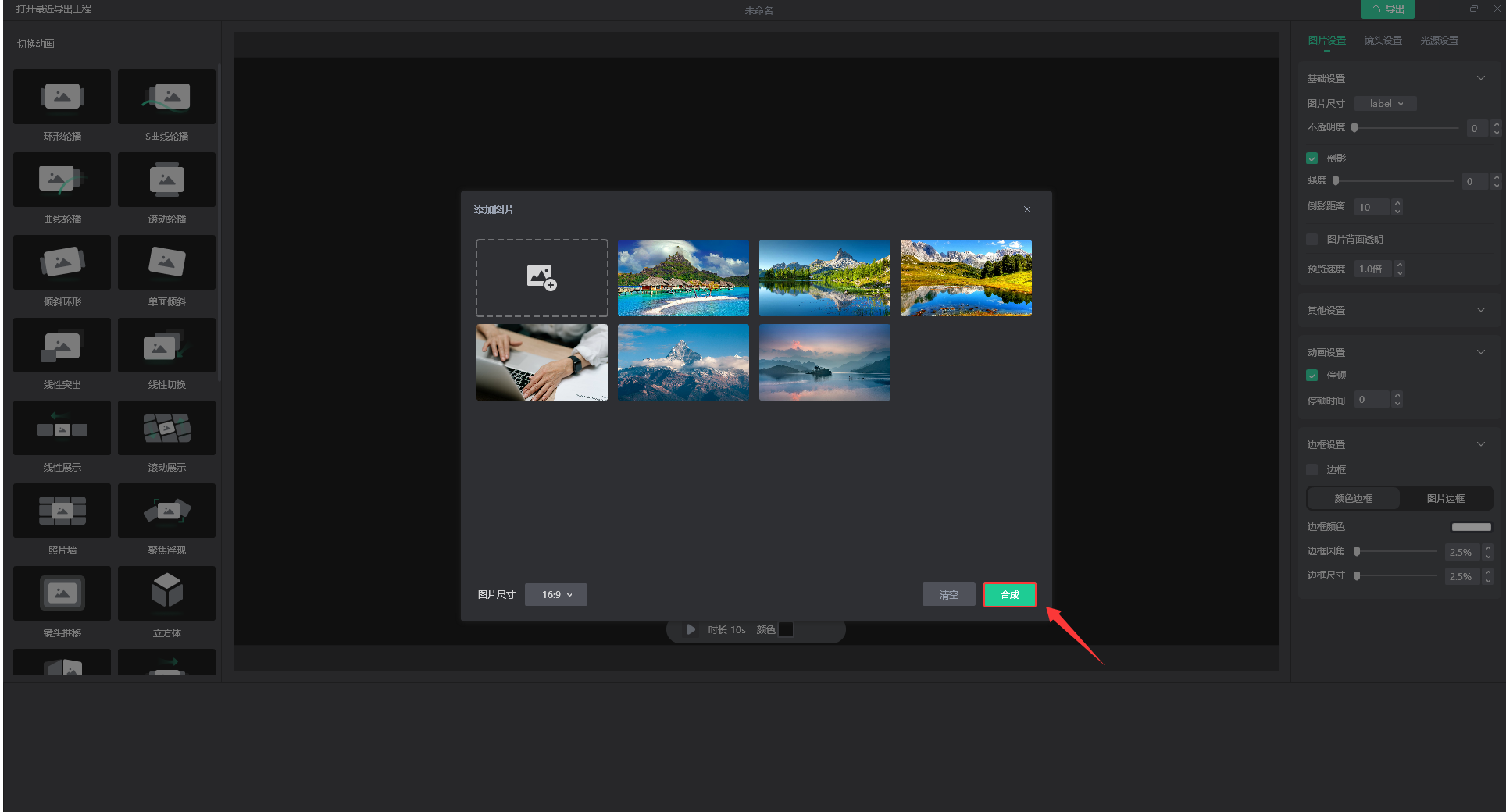Switch to the 镜头设置 tab
This screenshot has width=1506, height=812.
[1383, 41]
